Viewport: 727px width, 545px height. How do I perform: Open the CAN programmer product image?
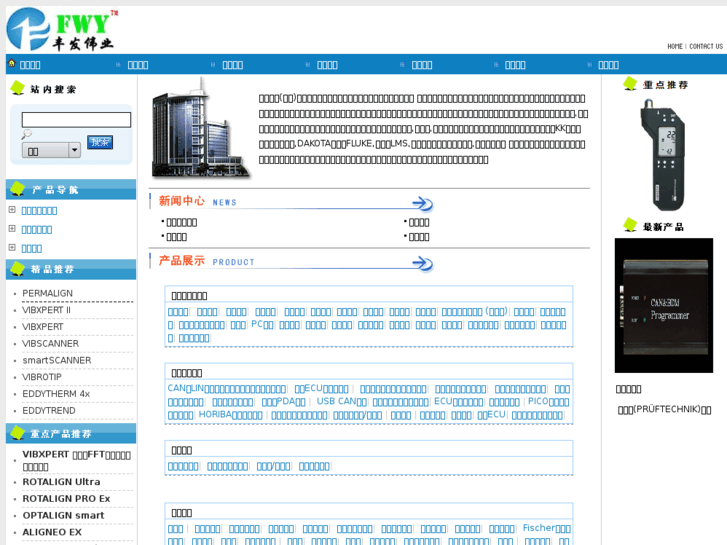coord(663,305)
